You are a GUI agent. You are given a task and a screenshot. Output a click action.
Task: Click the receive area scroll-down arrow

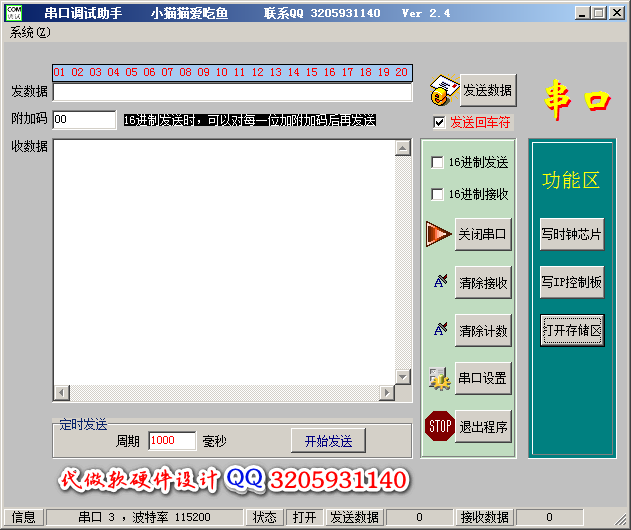pyautogui.click(x=402, y=377)
